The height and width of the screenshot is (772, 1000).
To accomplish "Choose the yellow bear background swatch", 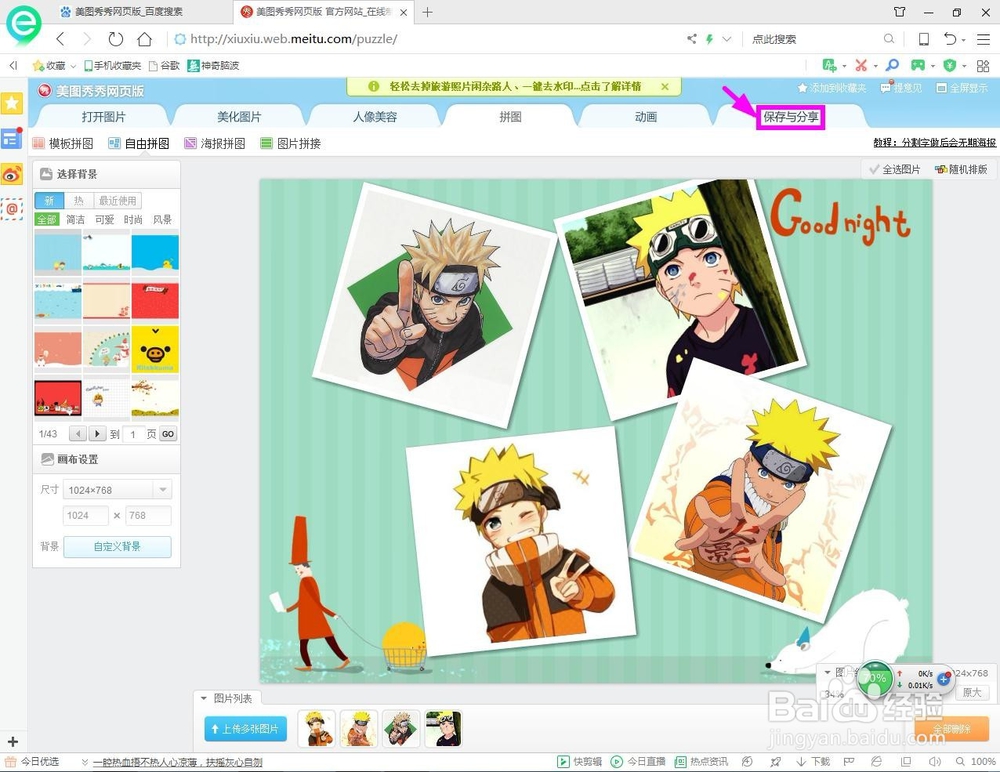I will point(155,349).
